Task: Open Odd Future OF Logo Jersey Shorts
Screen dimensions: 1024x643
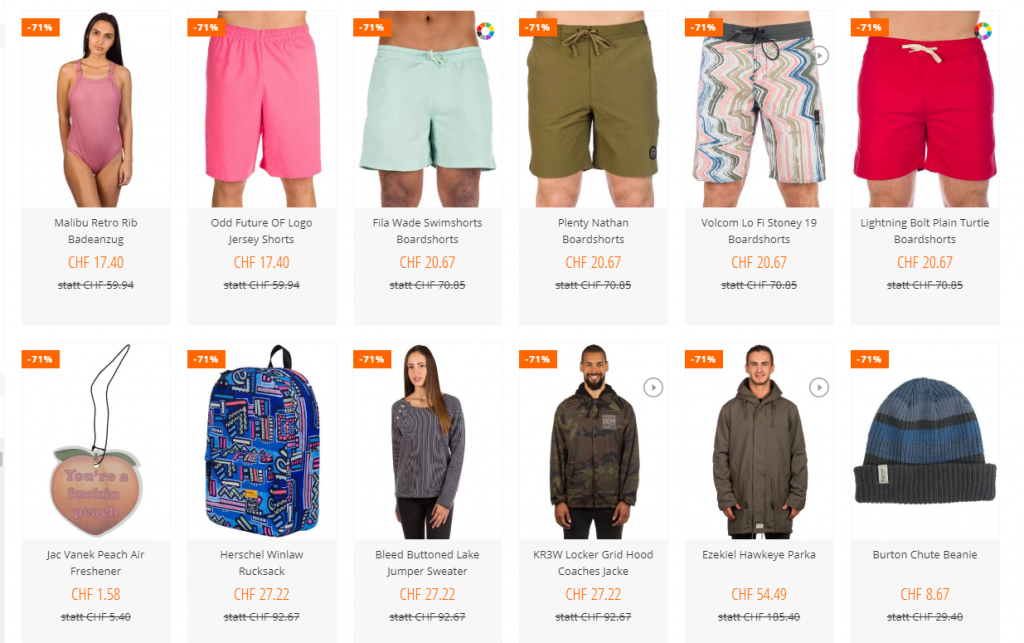Action: click(262, 231)
